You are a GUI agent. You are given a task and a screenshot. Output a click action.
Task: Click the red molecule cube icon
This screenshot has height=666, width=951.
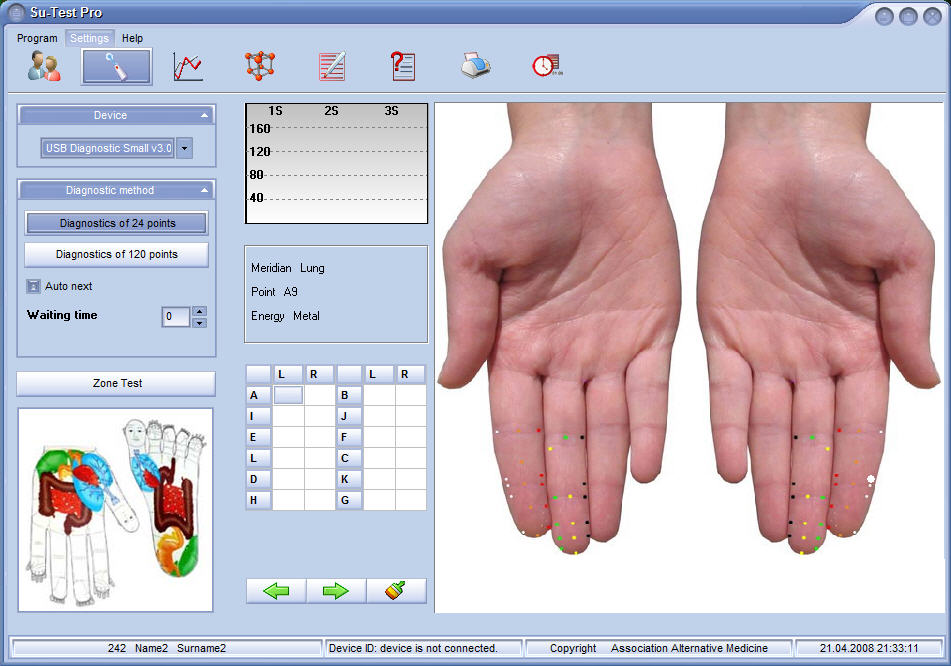260,67
